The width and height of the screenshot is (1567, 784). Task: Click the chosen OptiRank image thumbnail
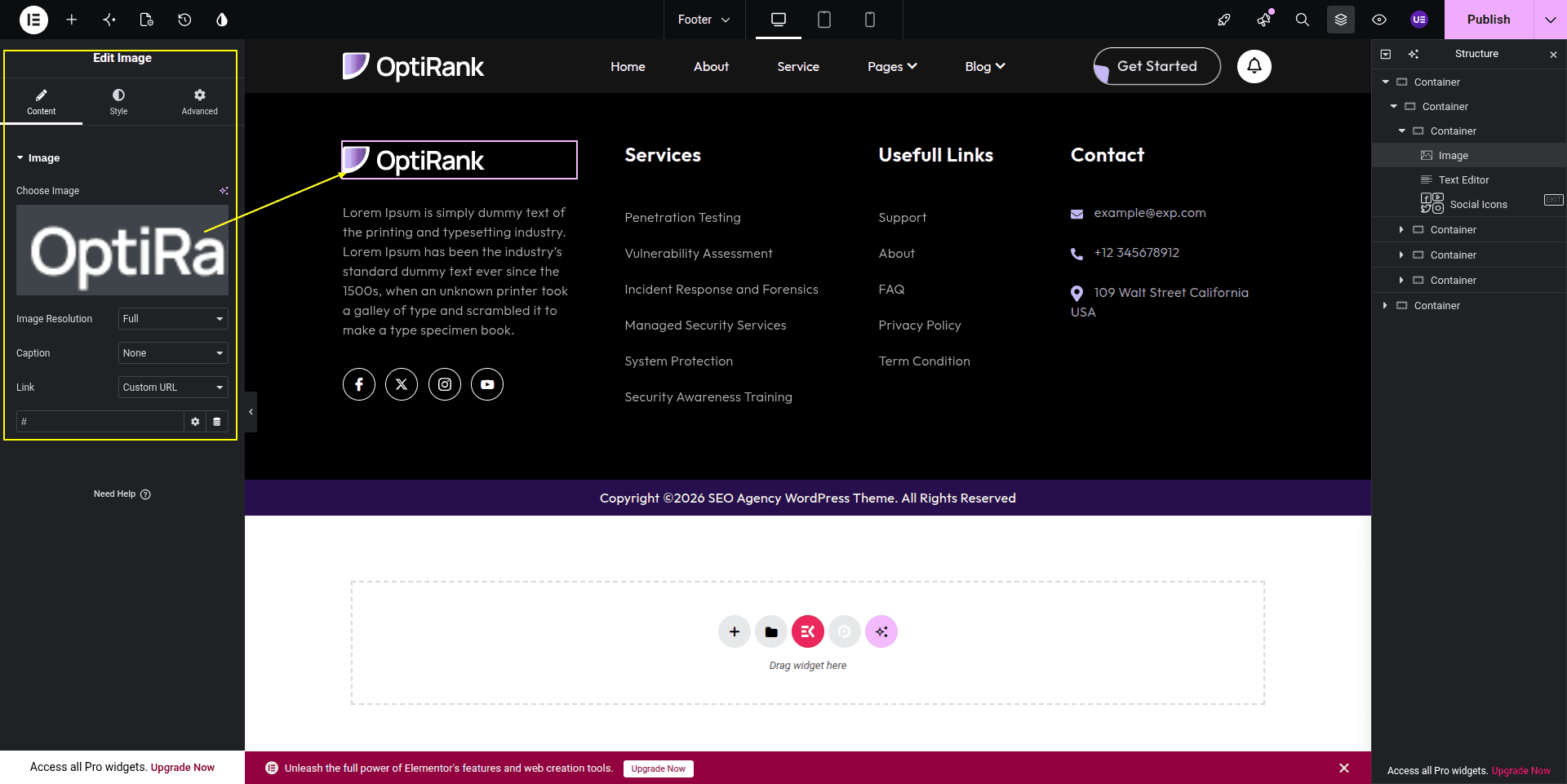point(122,250)
